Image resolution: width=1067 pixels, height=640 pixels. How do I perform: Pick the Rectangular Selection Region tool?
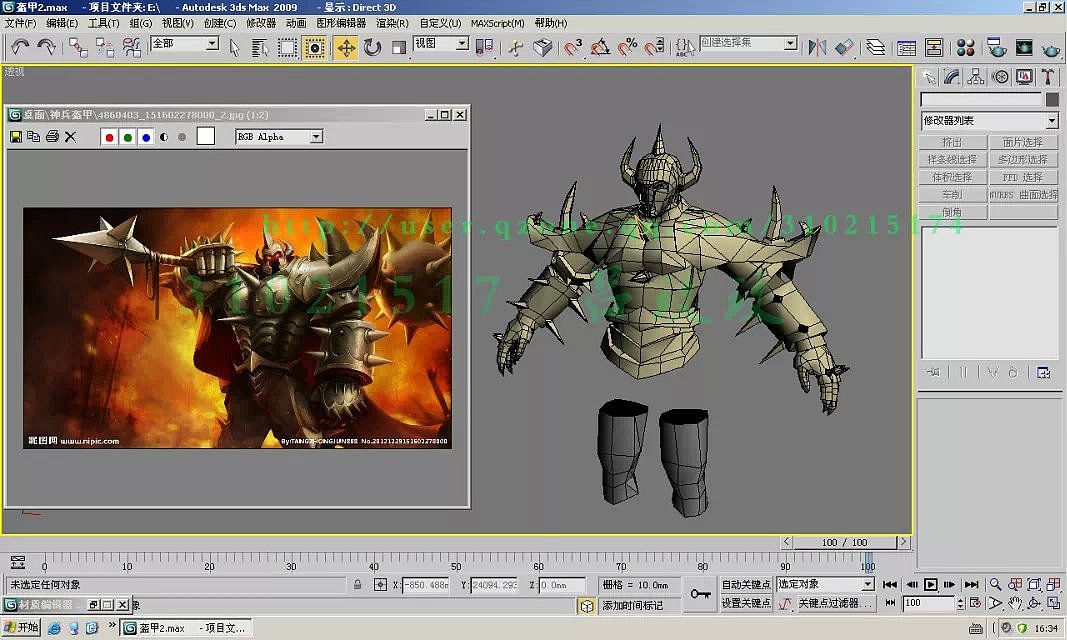tap(287, 48)
